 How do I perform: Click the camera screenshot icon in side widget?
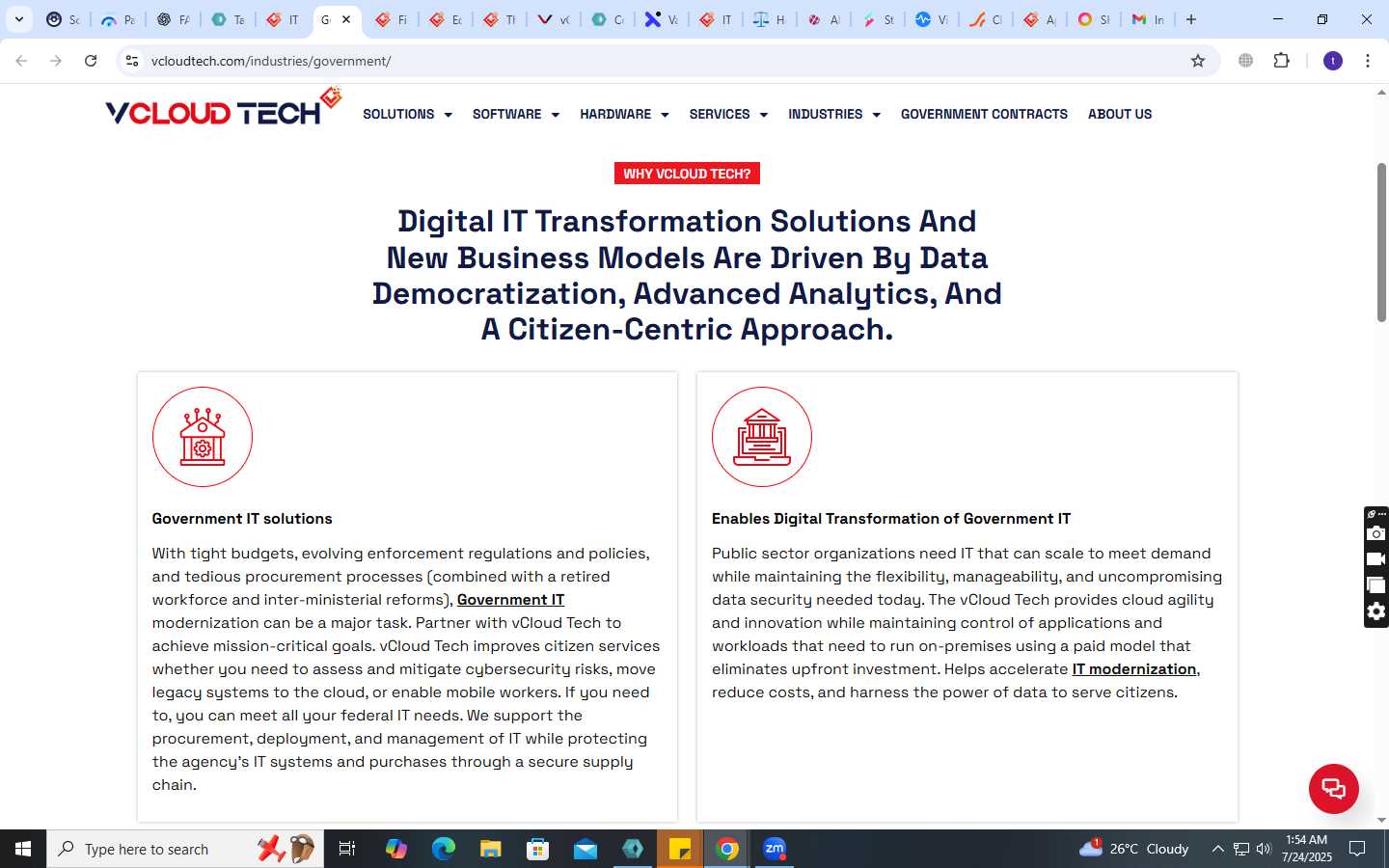click(1376, 533)
